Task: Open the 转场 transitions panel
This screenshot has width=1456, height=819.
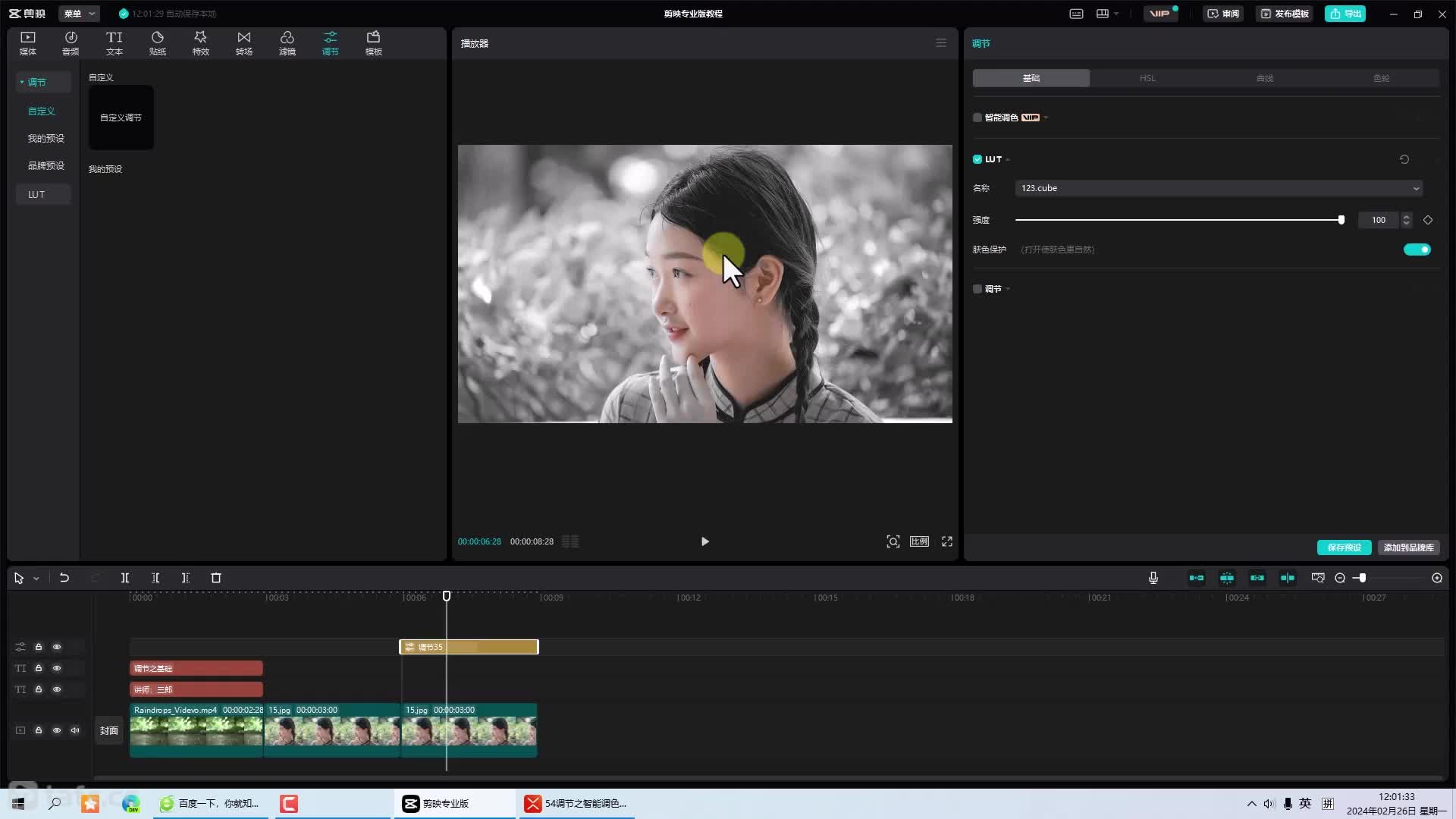Action: pos(244,43)
